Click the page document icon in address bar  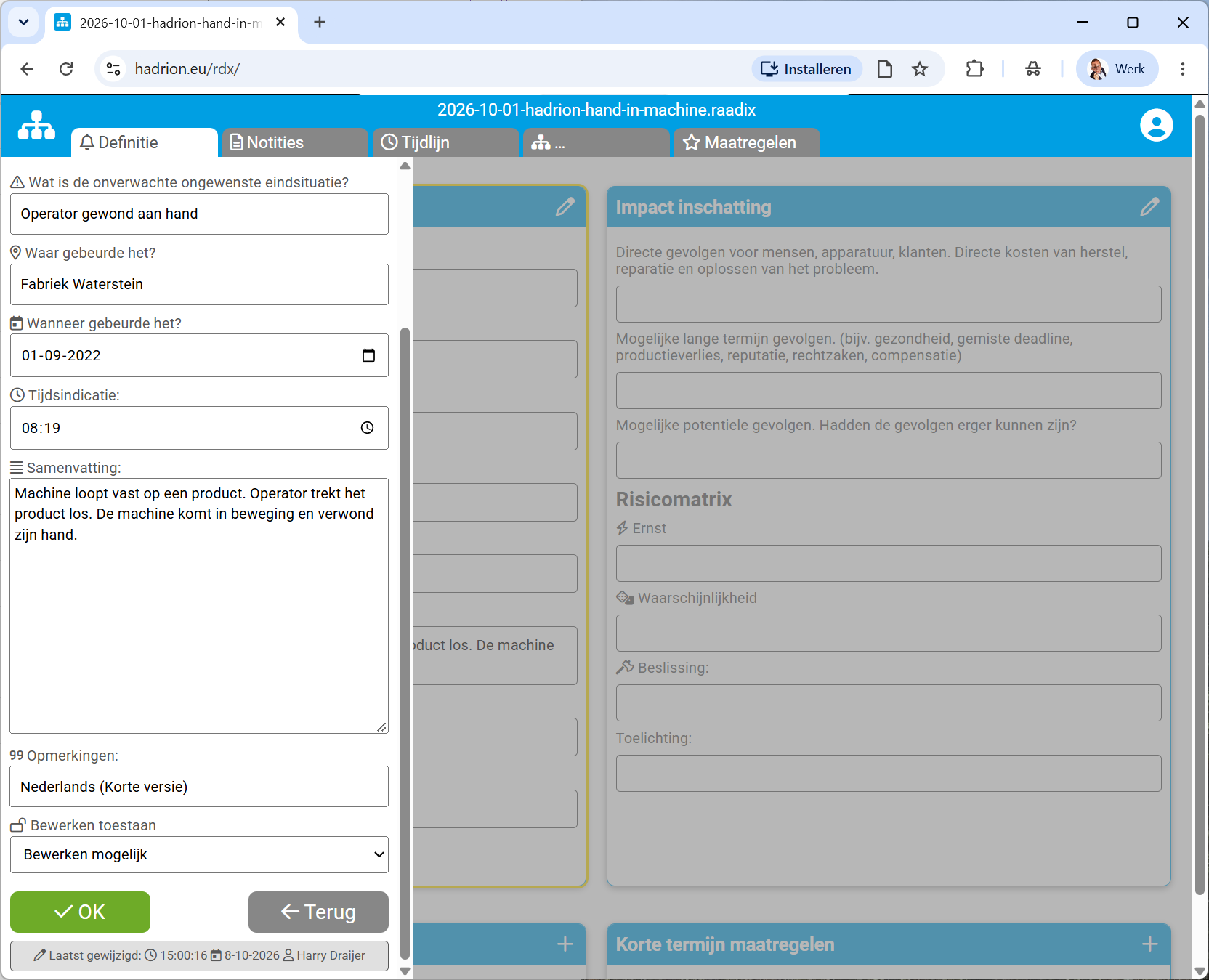coord(884,69)
